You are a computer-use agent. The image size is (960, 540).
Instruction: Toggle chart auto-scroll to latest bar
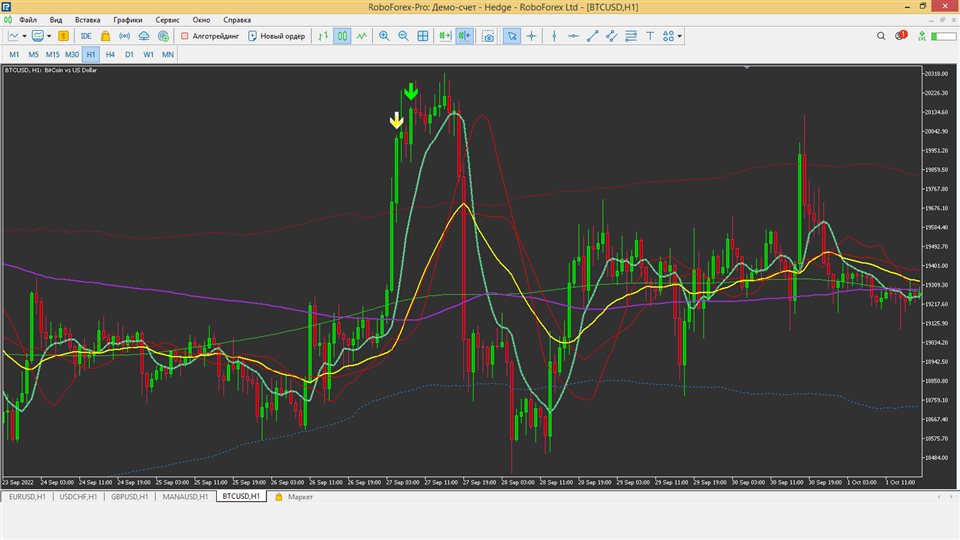coord(445,36)
